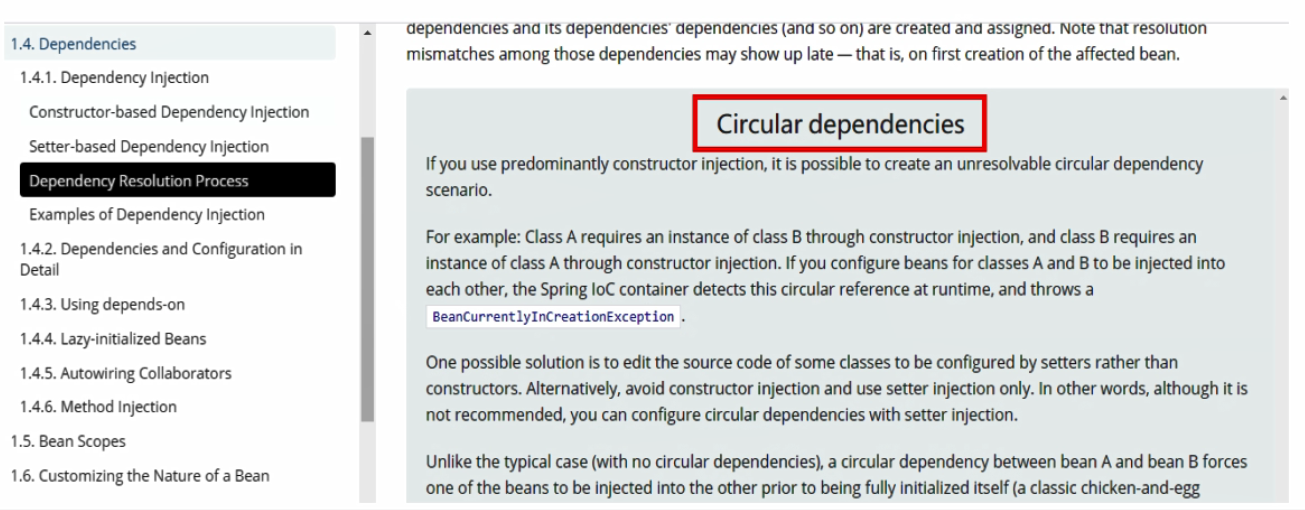Image resolution: width=1305 pixels, height=510 pixels.
Task: Open 1.4.5. Autowiring Collaborators
Action: coord(125,373)
